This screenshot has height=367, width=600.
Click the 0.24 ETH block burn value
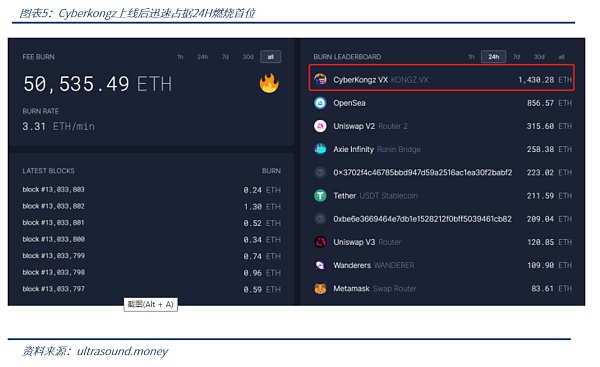[x=262, y=190]
